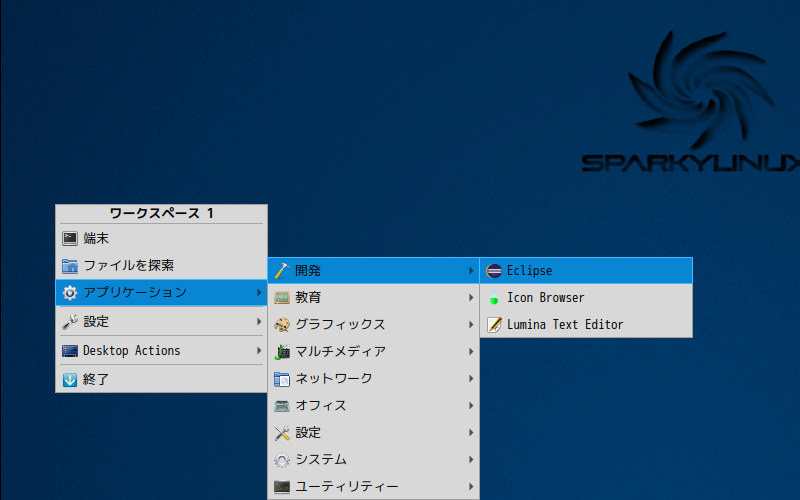Click the gear icon beside アプリケーション
The image size is (800, 500).
(70, 292)
